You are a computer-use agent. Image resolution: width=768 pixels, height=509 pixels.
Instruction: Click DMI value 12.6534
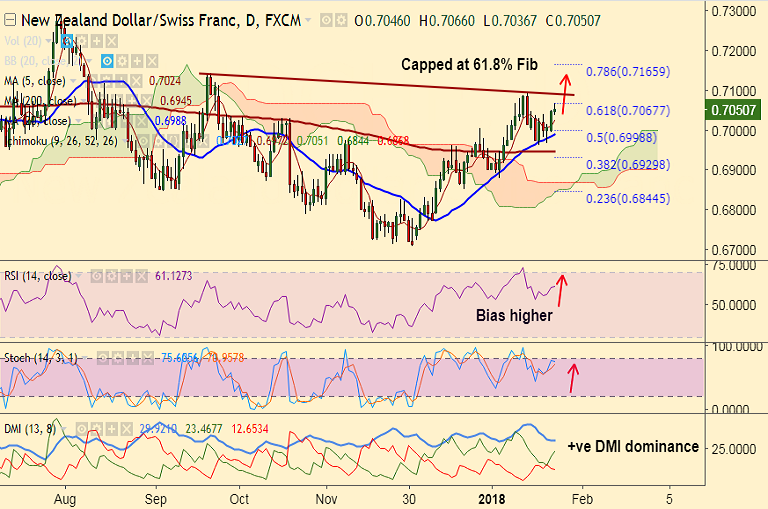tap(250, 429)
